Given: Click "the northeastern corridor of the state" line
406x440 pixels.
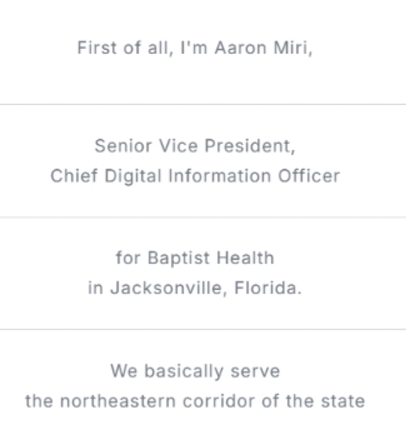Looking at the screenshot, I should click(x=195, y=401).
